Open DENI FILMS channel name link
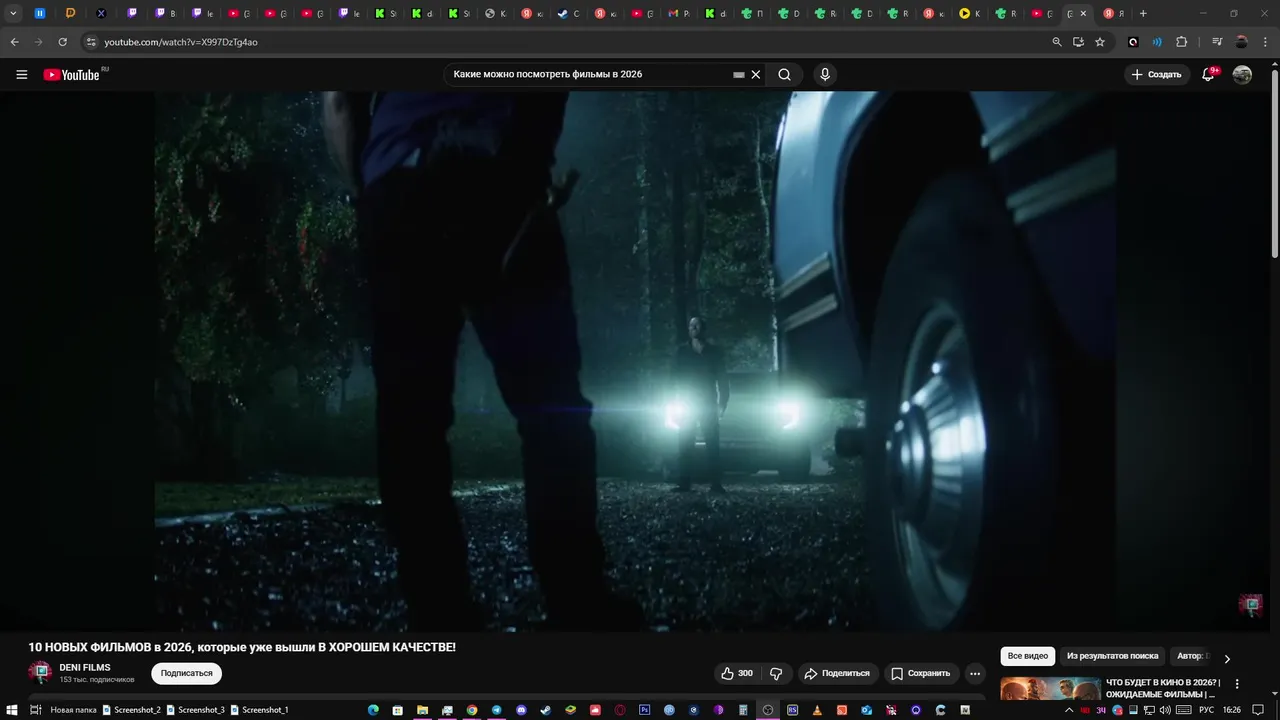This screenshot has height=720, width=1280. (x=85, y=667)
